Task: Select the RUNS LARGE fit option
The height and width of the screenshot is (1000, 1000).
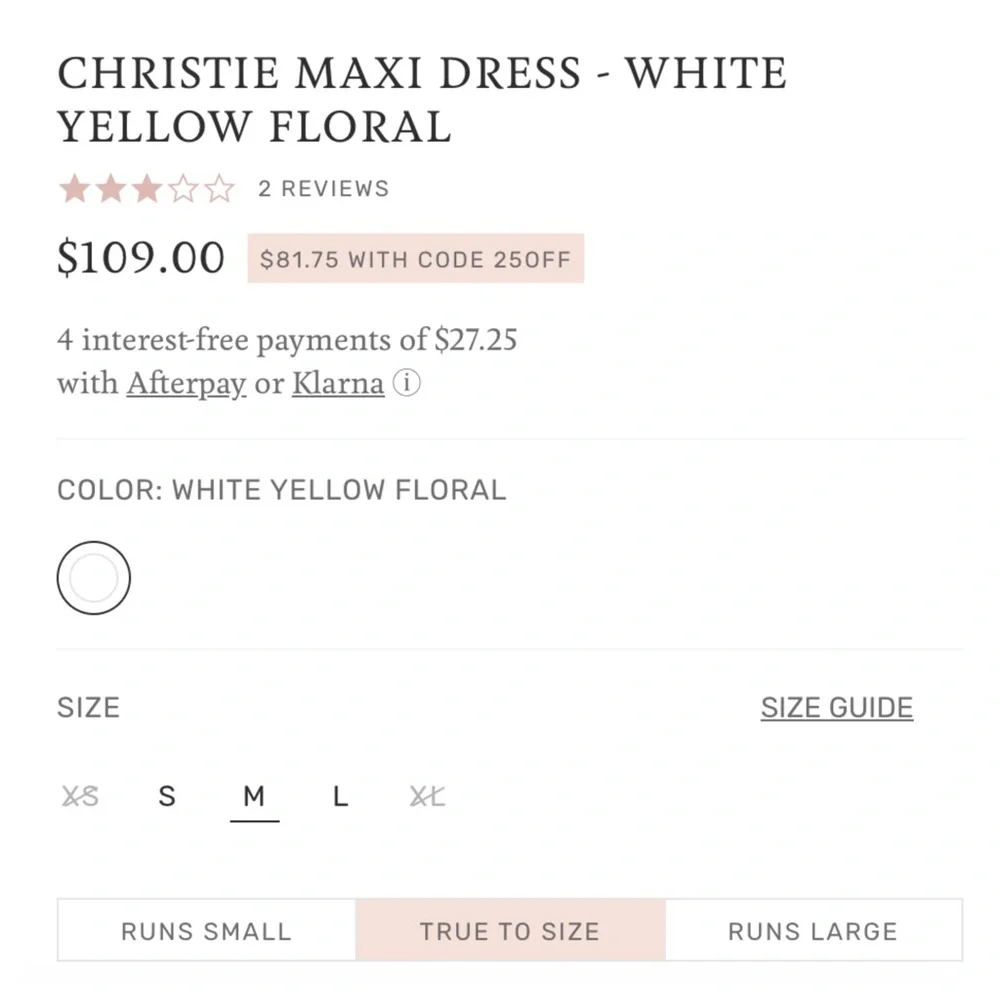Action: point(812,931)
